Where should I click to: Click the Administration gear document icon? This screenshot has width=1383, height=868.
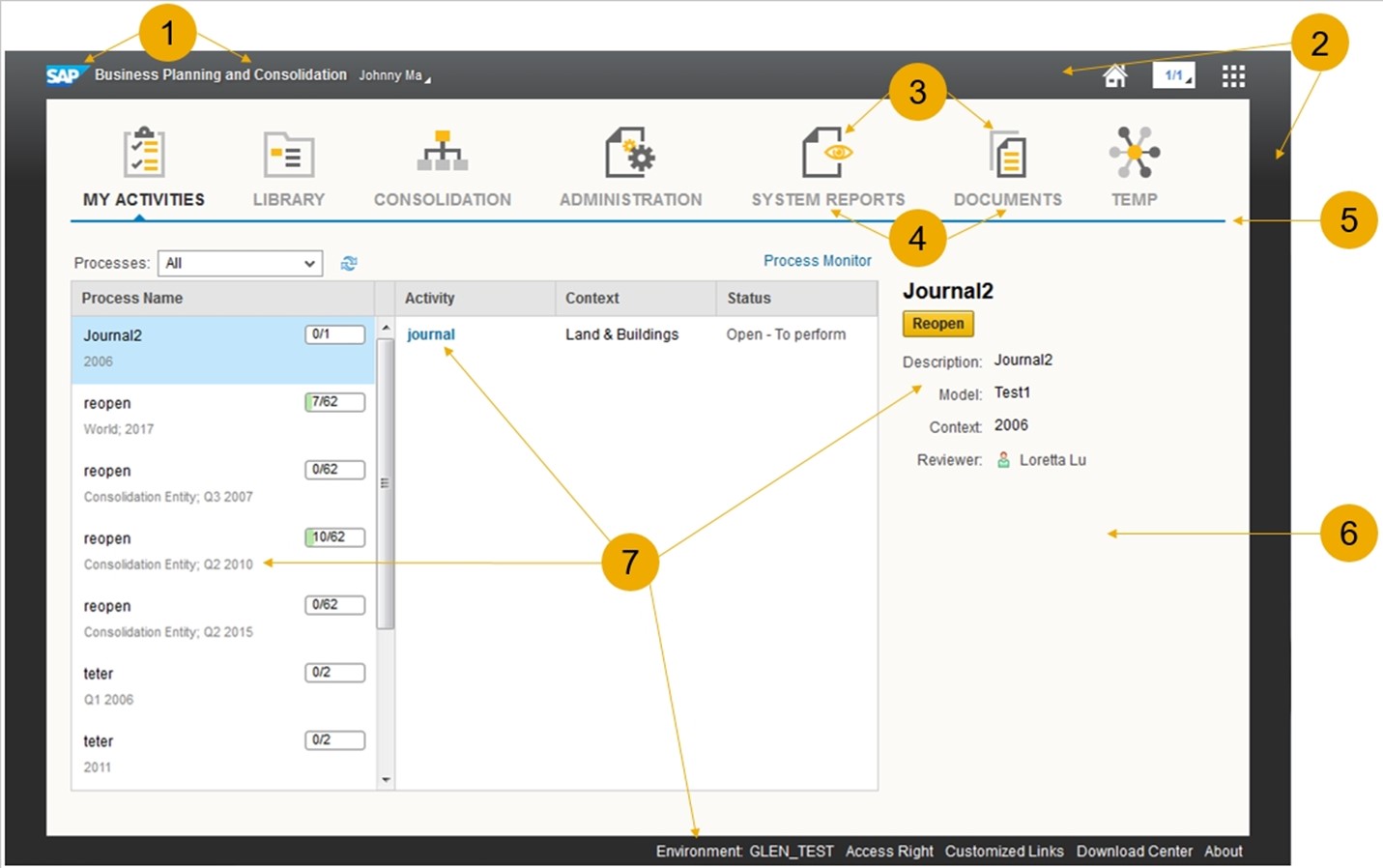630,153
